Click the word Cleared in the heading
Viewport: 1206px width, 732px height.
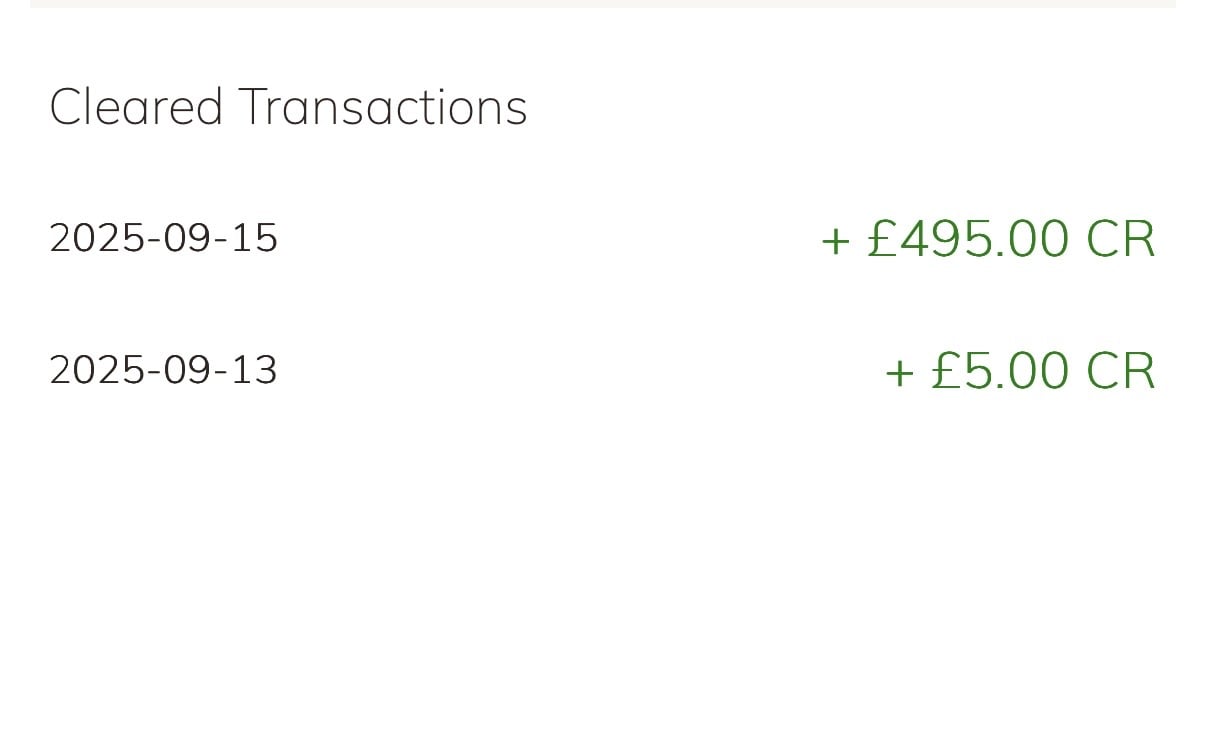[x=136, y=107]
